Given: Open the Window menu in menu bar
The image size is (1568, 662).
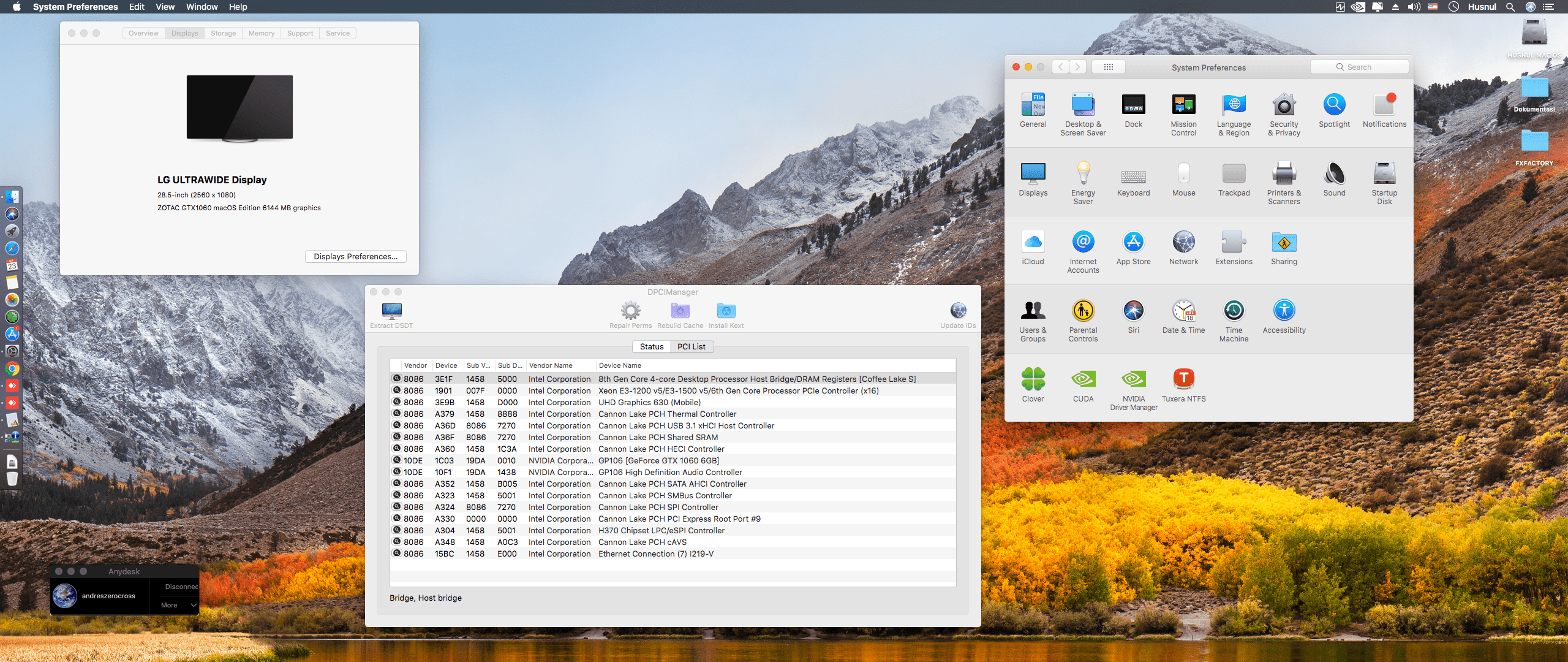Looking at the screenshot, I should 202,7.
